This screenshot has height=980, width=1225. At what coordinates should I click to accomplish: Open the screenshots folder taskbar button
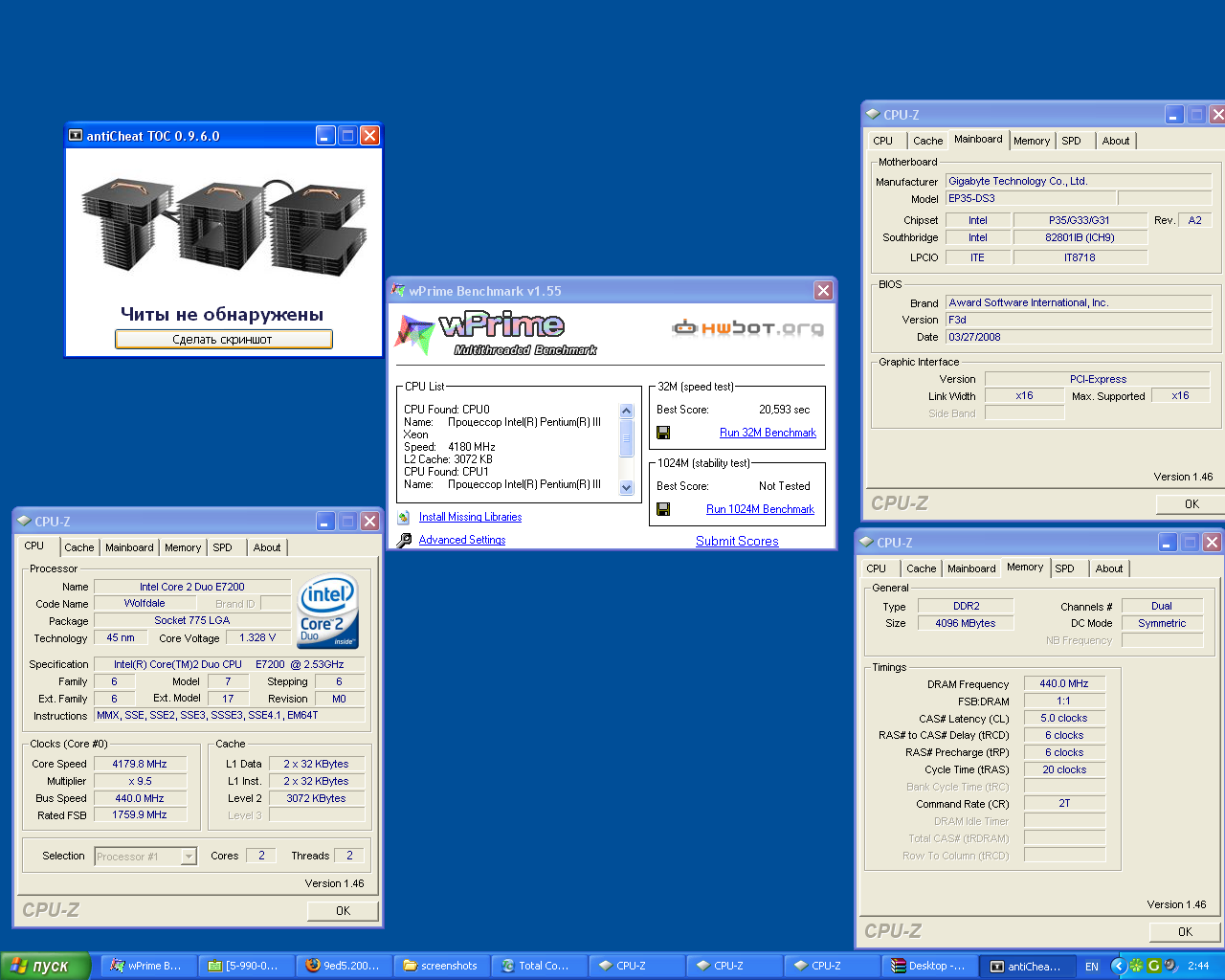[442, 966]
